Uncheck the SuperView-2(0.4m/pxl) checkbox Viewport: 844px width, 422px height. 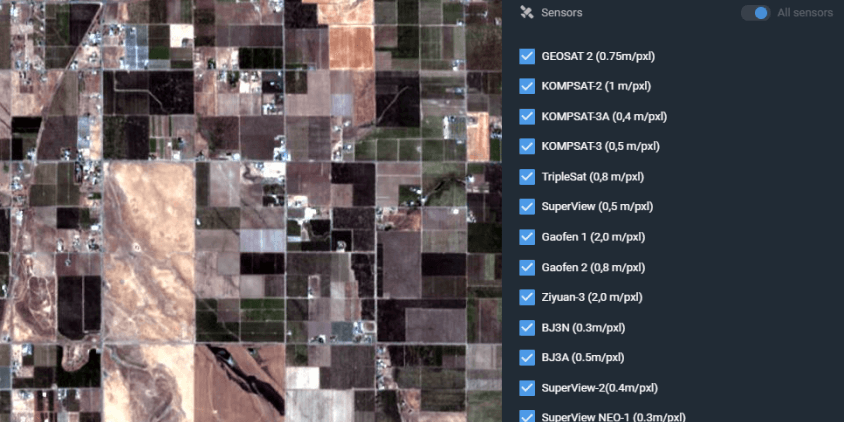[x=527, y=388]
